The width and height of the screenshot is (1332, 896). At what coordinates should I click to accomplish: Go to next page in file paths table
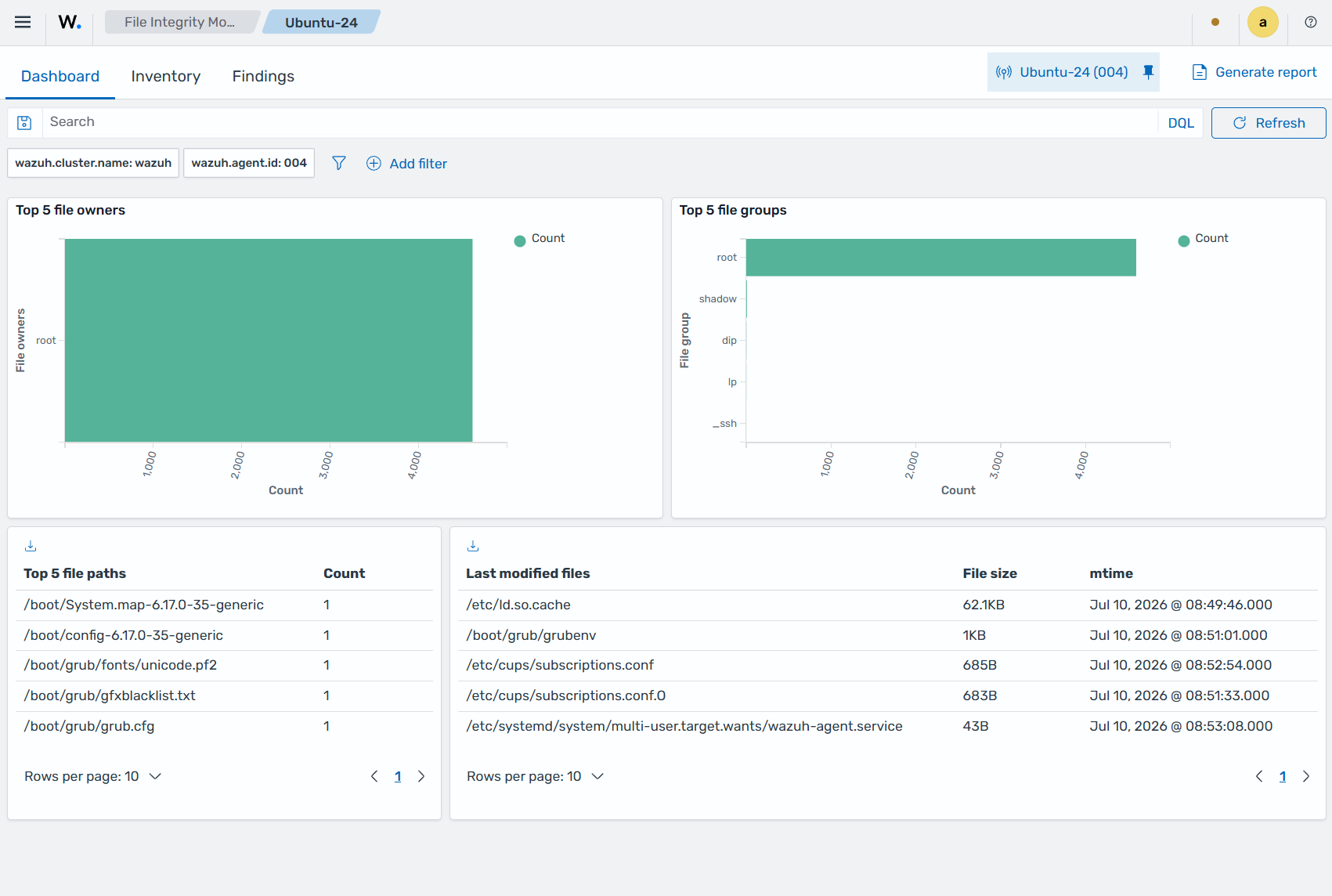(421, 776)
